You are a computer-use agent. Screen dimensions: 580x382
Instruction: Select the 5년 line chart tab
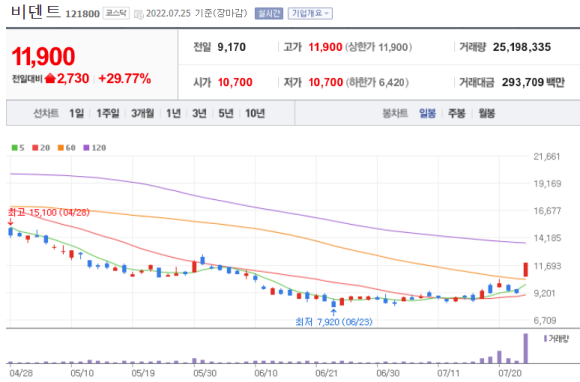point(226,113)
